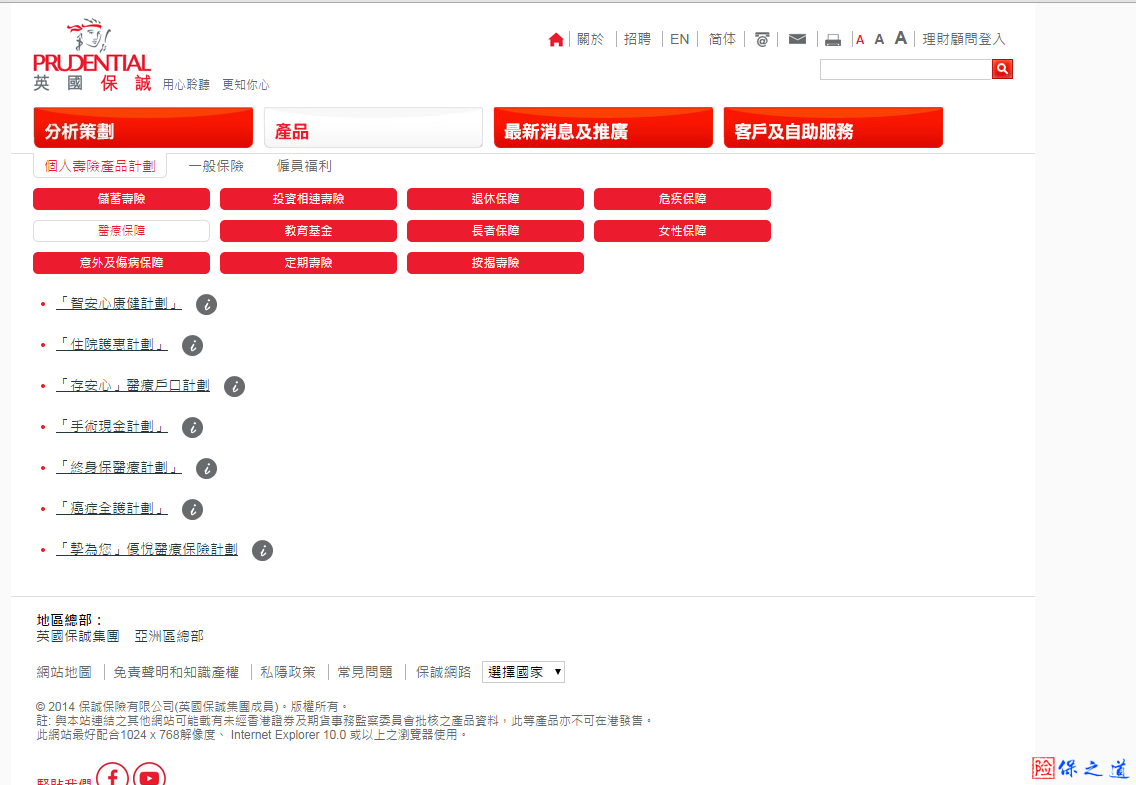
Task: Open the 保誠網路 footer link
Action: (443, 673)
